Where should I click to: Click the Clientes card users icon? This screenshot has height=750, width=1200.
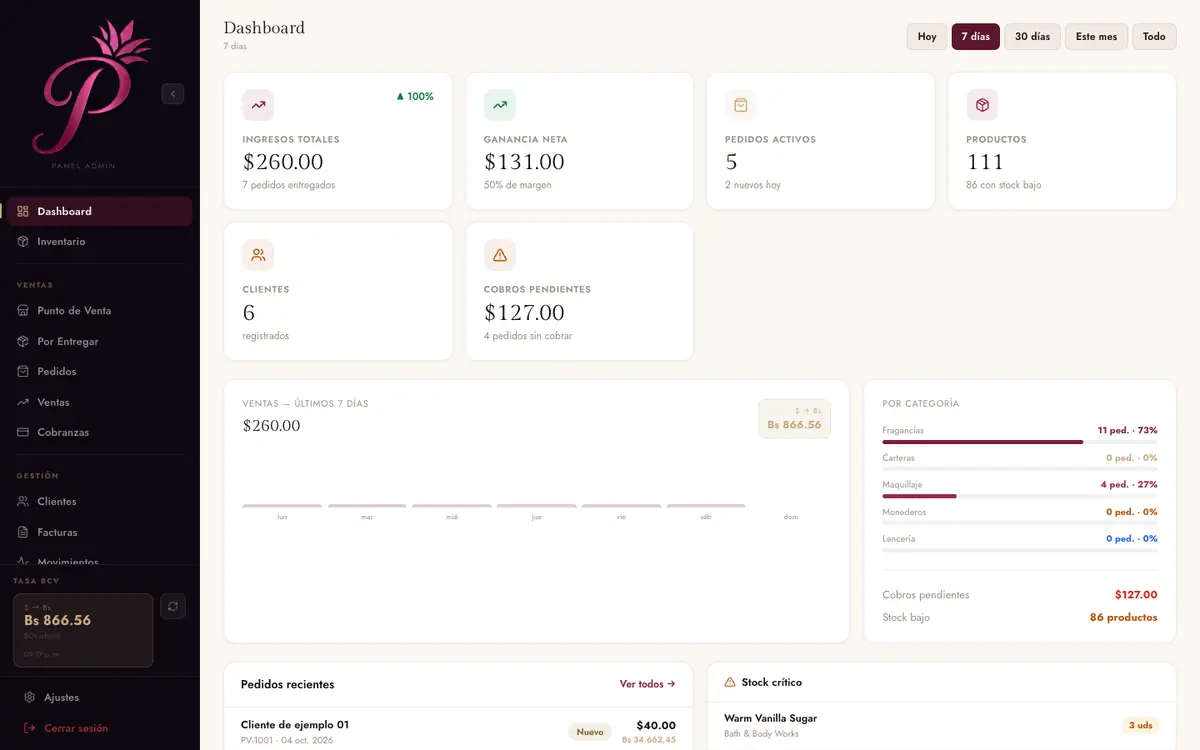click(258, 255)
